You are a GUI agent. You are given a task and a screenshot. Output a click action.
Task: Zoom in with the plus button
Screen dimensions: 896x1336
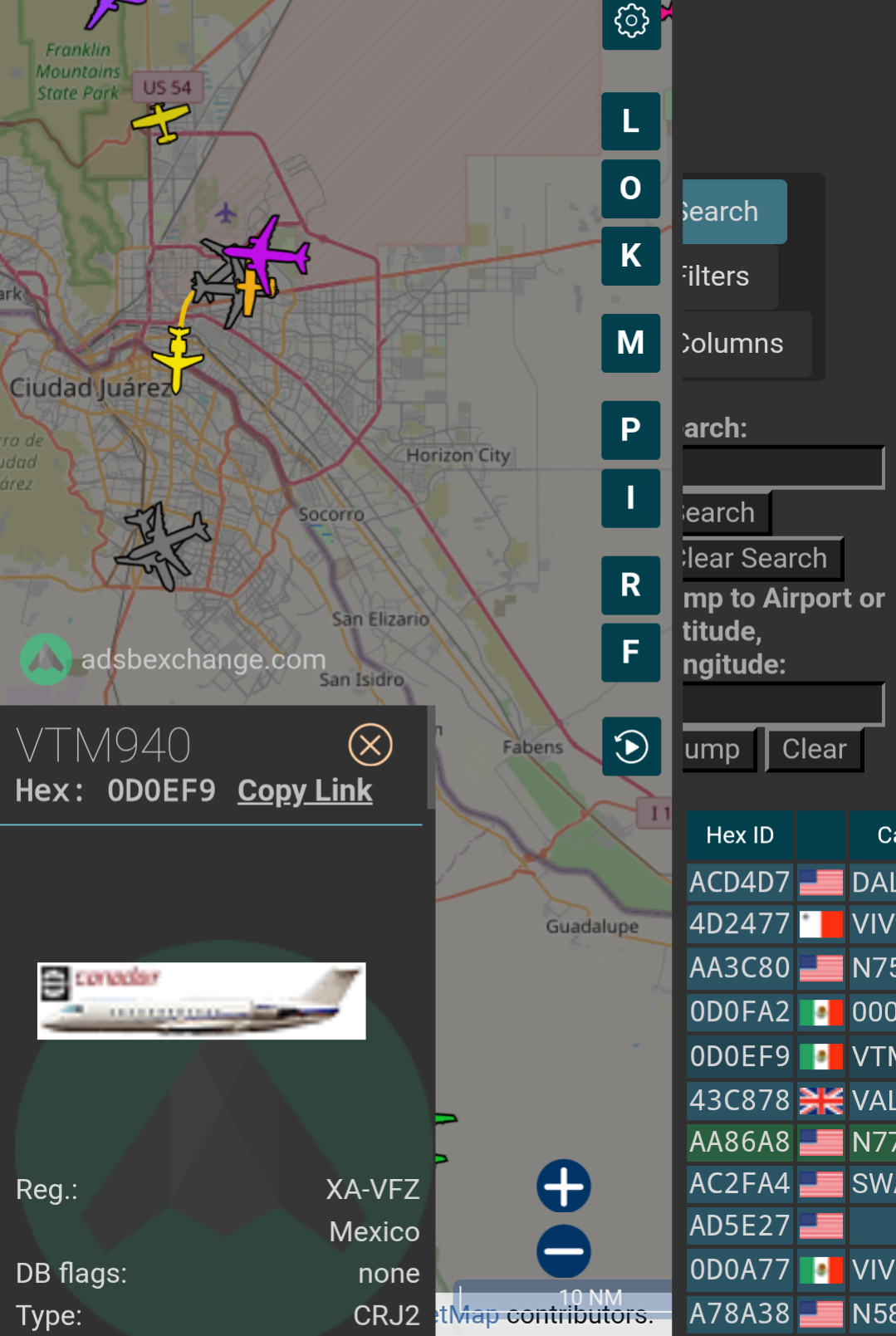click(564, 1186)
